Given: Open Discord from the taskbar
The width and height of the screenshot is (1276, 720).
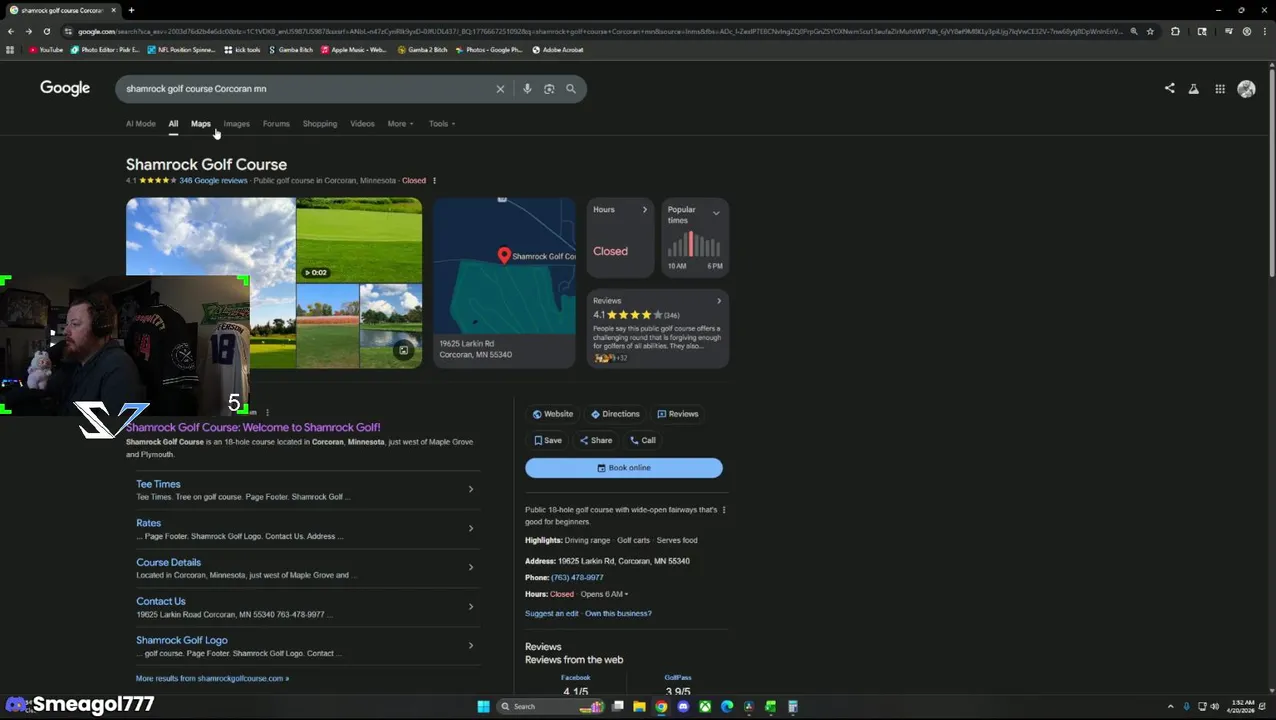Looking at the screenshot, I should (x=683, y=706).
